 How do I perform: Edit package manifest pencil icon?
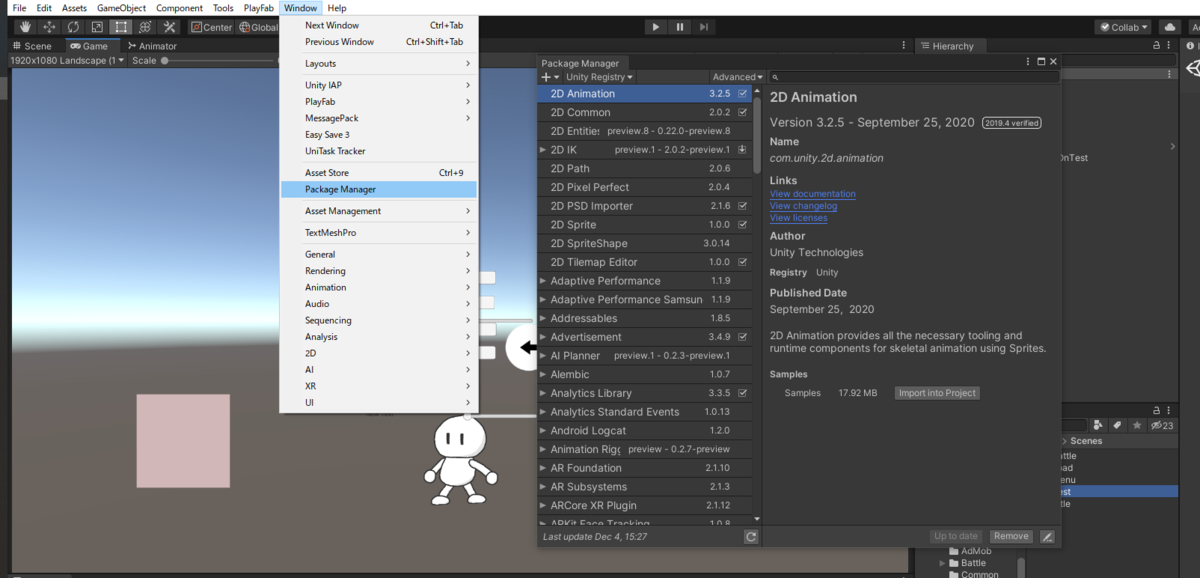(x=1047, y=537)
